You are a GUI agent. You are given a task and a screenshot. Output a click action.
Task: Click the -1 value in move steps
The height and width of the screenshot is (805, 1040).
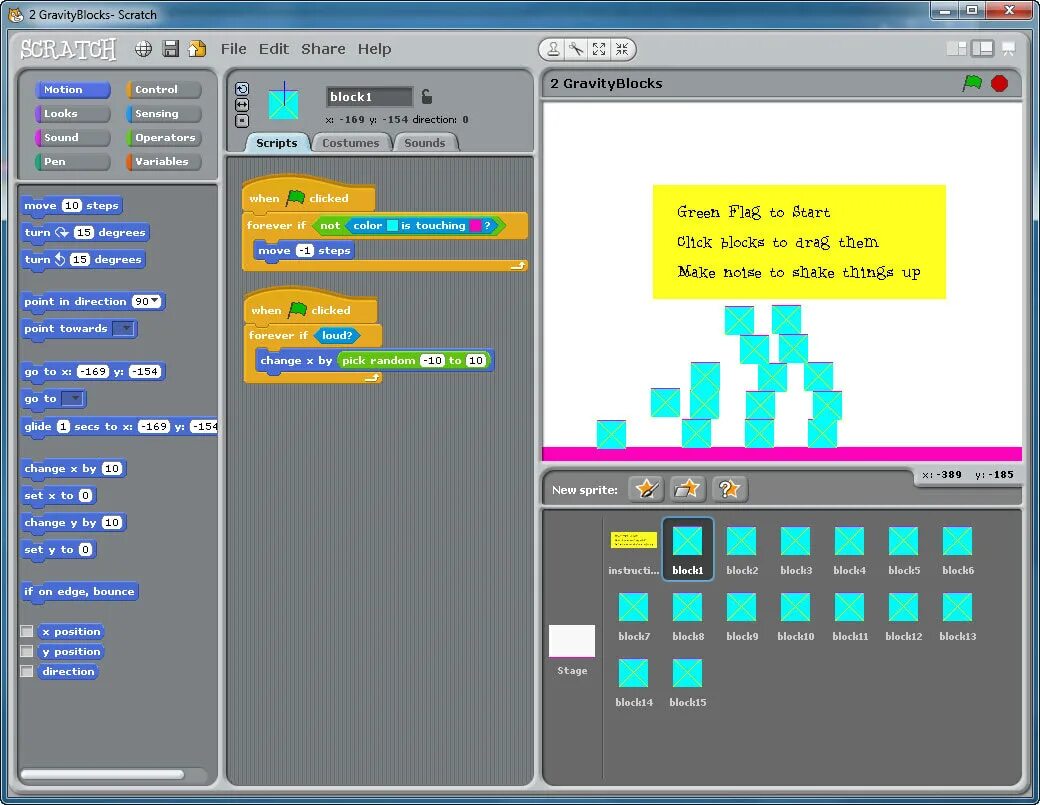click(x=304, y=251)
